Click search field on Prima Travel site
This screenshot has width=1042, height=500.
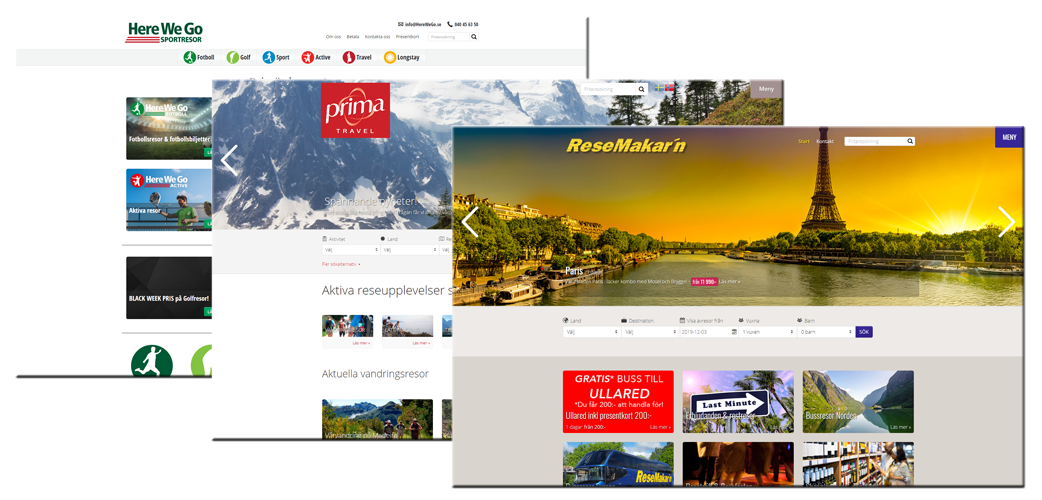coord(608,88)
